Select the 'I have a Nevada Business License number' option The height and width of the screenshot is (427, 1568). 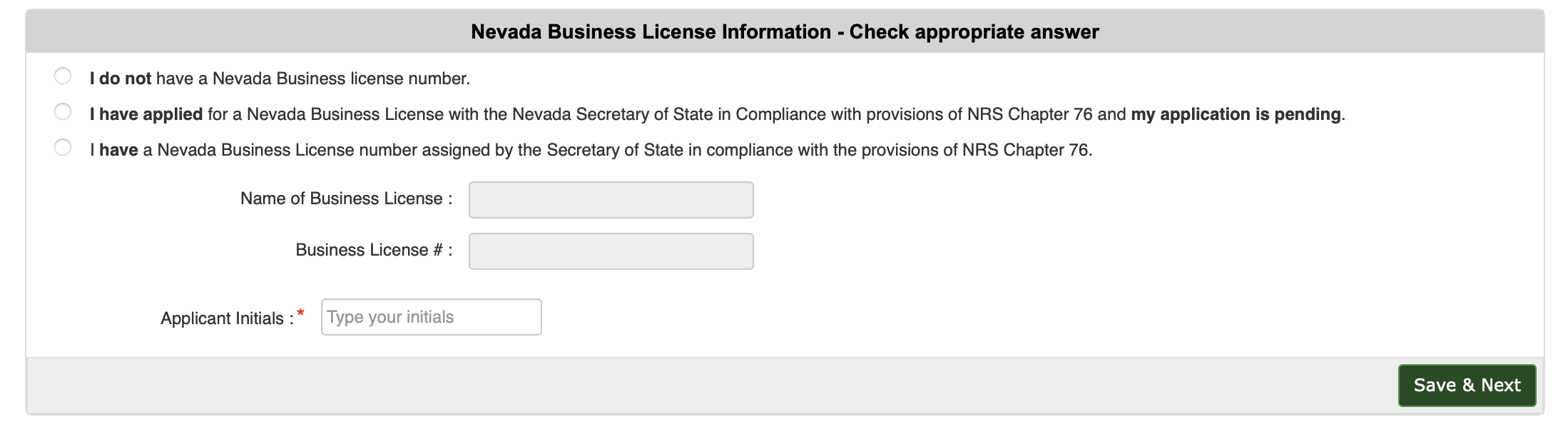(63, 148)
